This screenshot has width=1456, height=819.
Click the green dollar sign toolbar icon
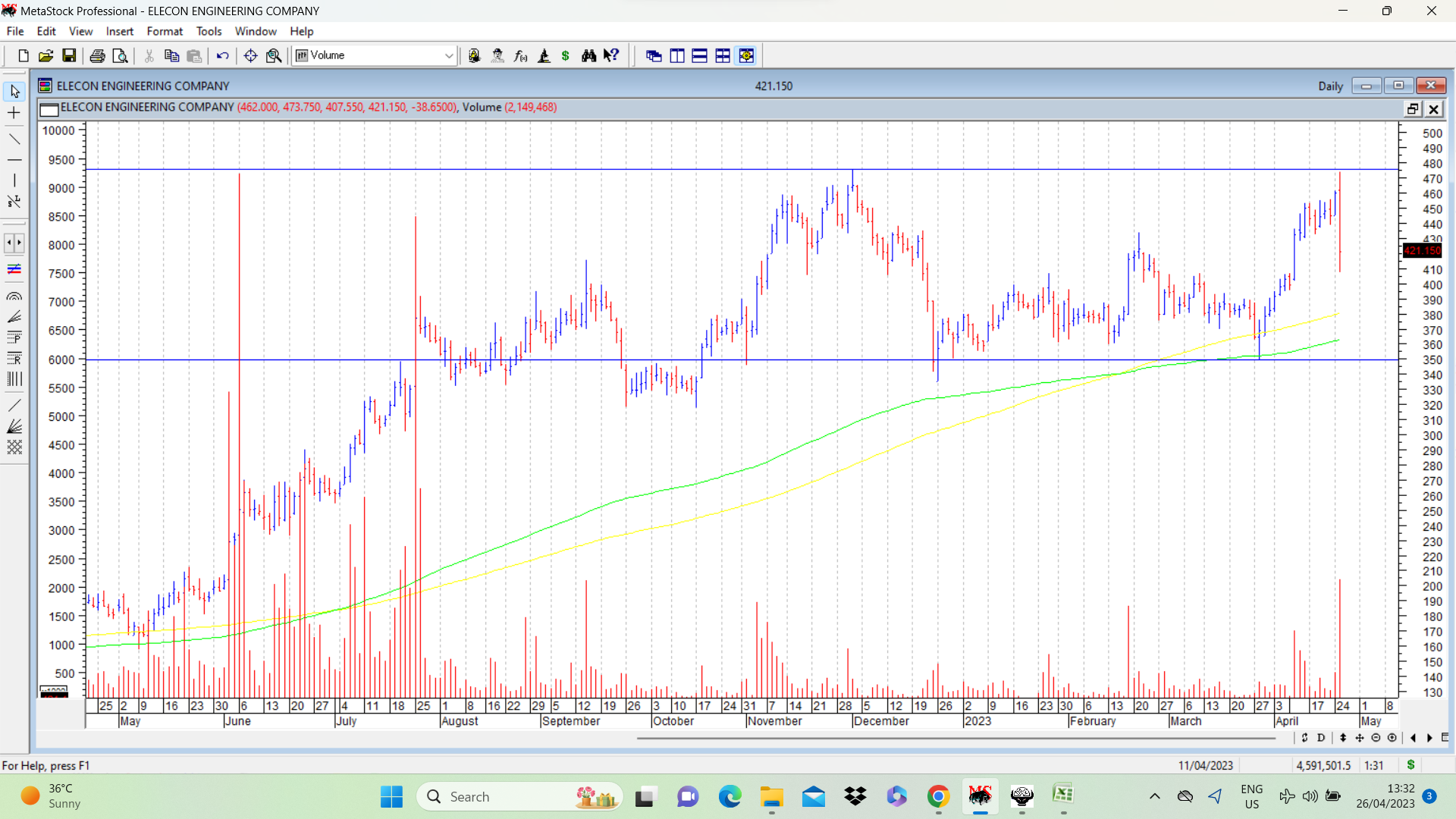[566, 55]
